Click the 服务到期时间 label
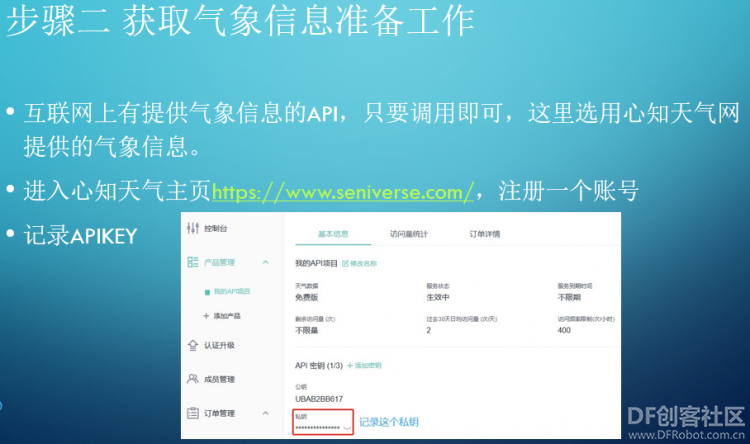 (574, 286)
